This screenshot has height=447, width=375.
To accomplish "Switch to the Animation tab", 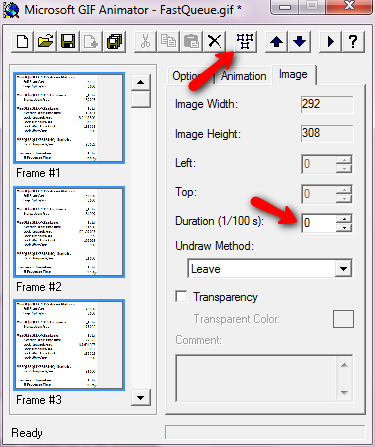I will click(244, 76).
